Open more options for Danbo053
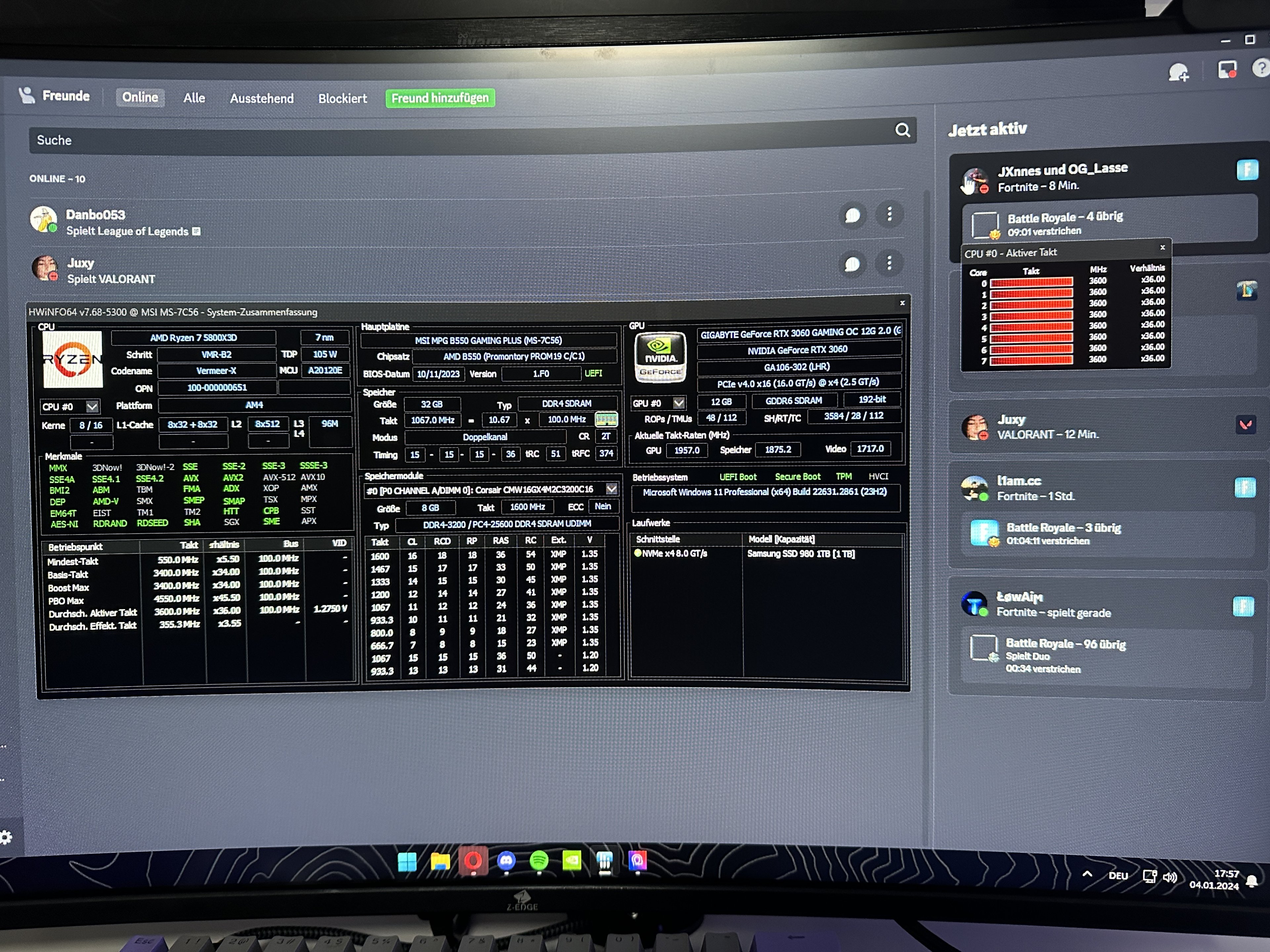The height and width of the screenshot is (952, 1270). click(889, 215)
